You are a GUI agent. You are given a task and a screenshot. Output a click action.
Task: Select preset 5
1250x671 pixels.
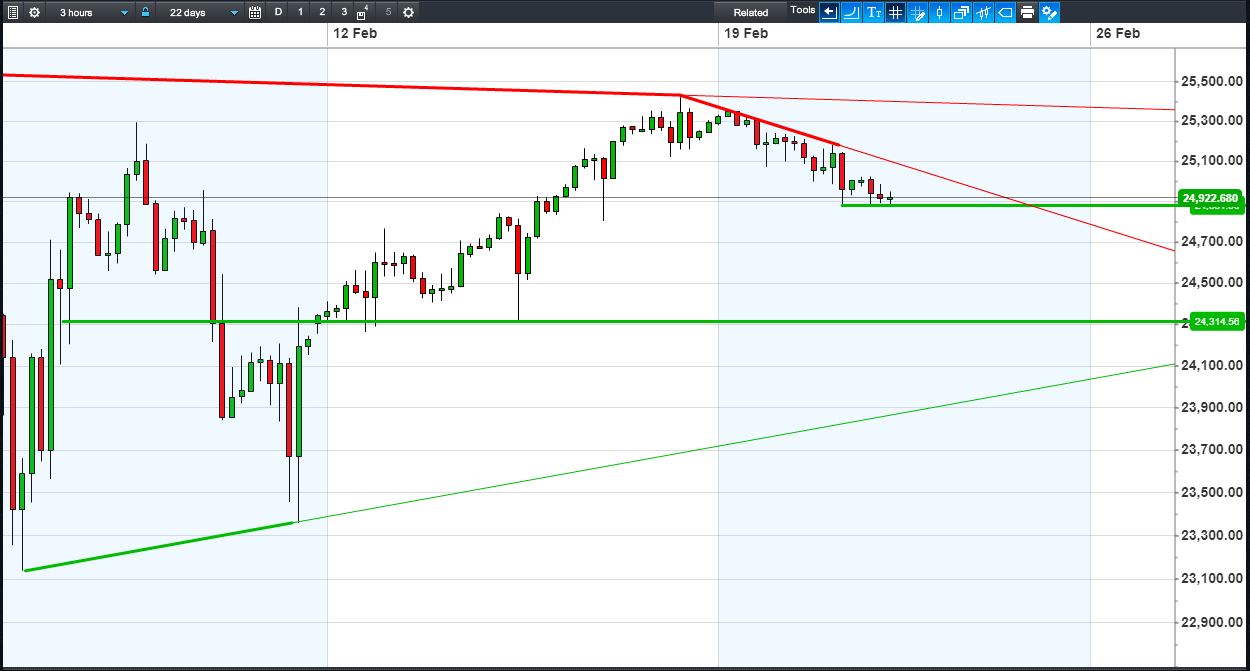388,12
